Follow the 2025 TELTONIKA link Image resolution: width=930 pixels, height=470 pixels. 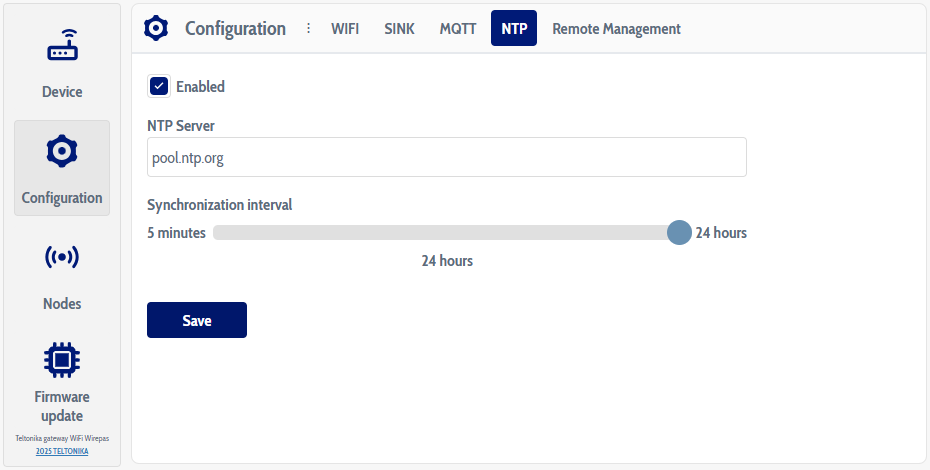[62, 451]
